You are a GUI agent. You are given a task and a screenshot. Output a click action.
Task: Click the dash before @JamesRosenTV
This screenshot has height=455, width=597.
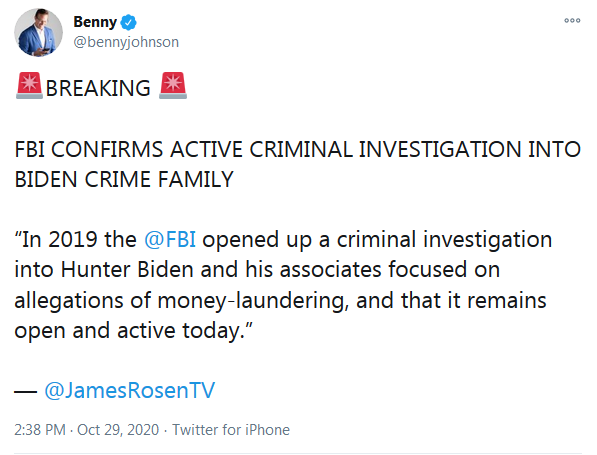26,391
